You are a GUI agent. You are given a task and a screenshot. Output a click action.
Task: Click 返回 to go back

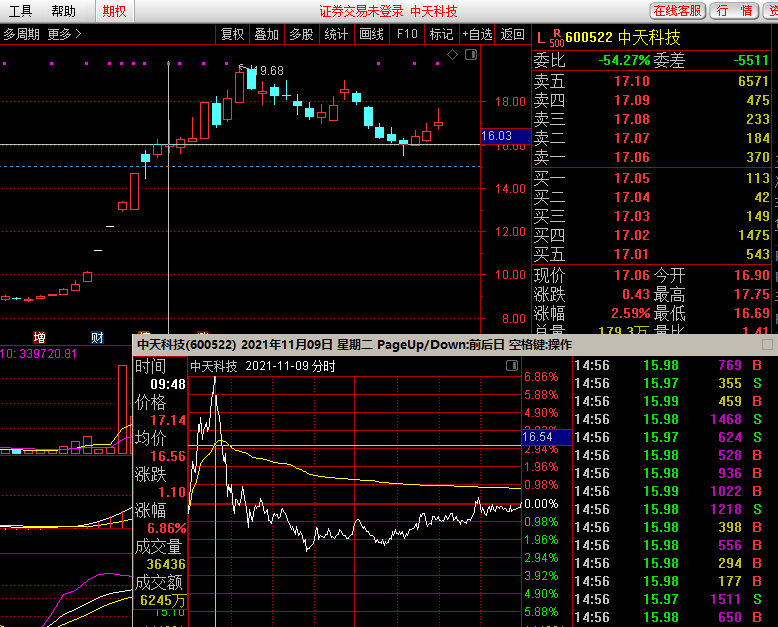[513, 34]
